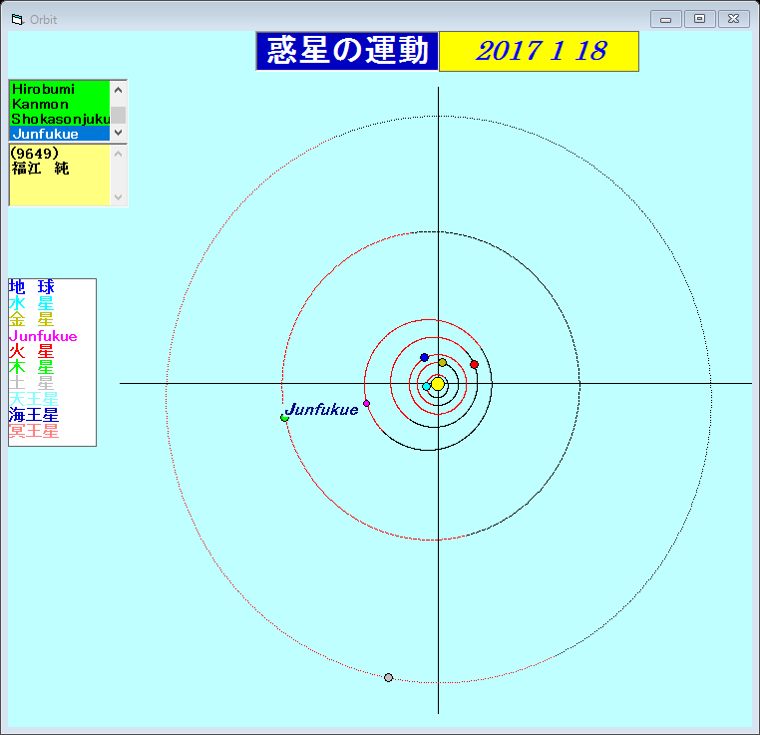Screen dimensions: 760x735
Task: Click the yellow Sun at the orbit center
Action: pyautogui.click(x=437, y=384)
